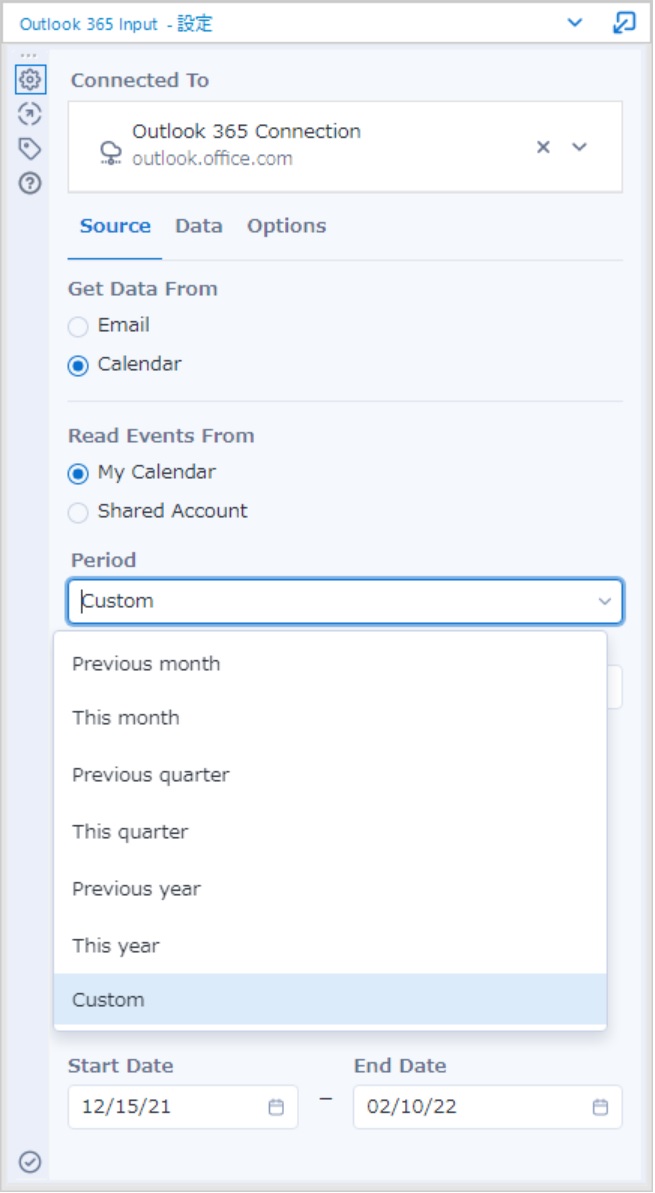Select the Calendar radio button

(x=78, y=365)
